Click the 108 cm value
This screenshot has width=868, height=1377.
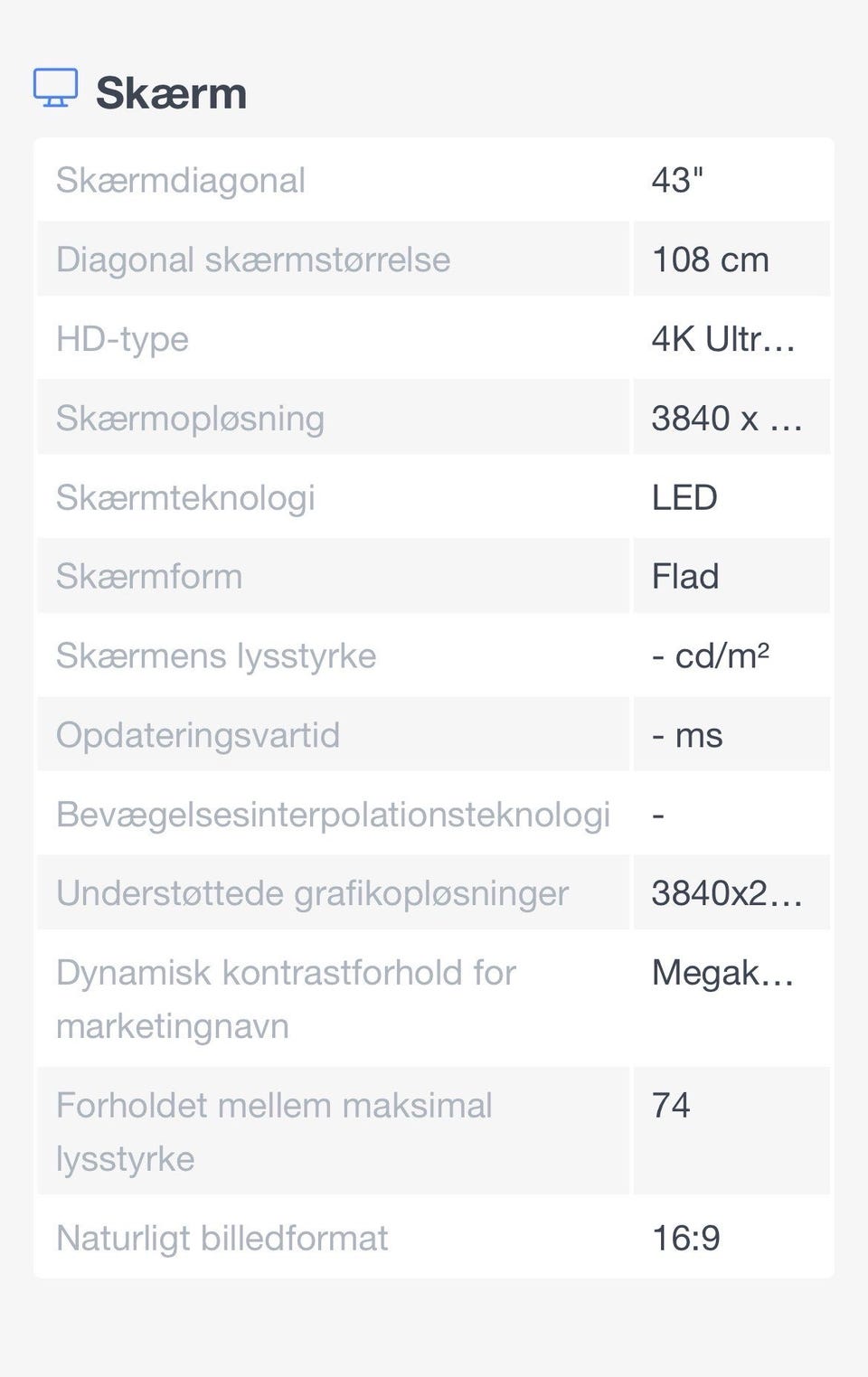[711, 259]
